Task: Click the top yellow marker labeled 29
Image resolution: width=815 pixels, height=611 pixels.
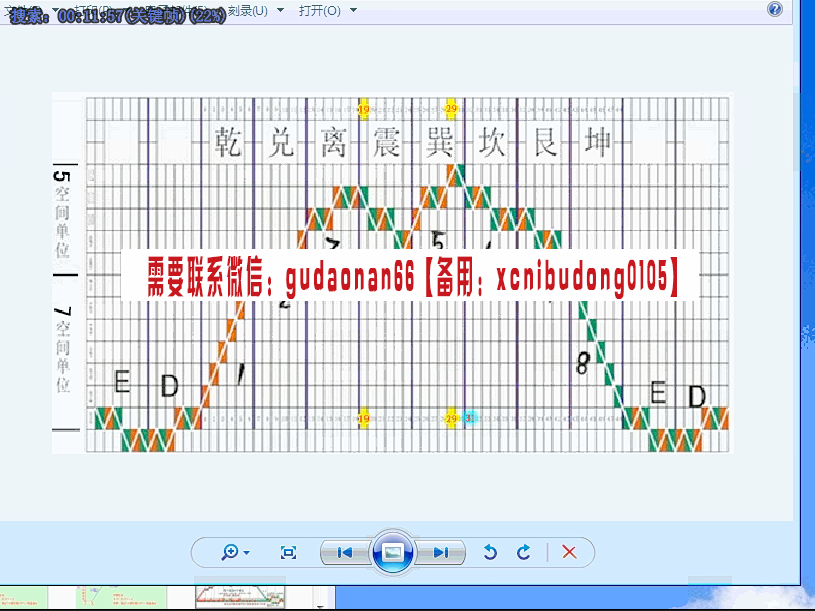Action: (x=451, y=108)
